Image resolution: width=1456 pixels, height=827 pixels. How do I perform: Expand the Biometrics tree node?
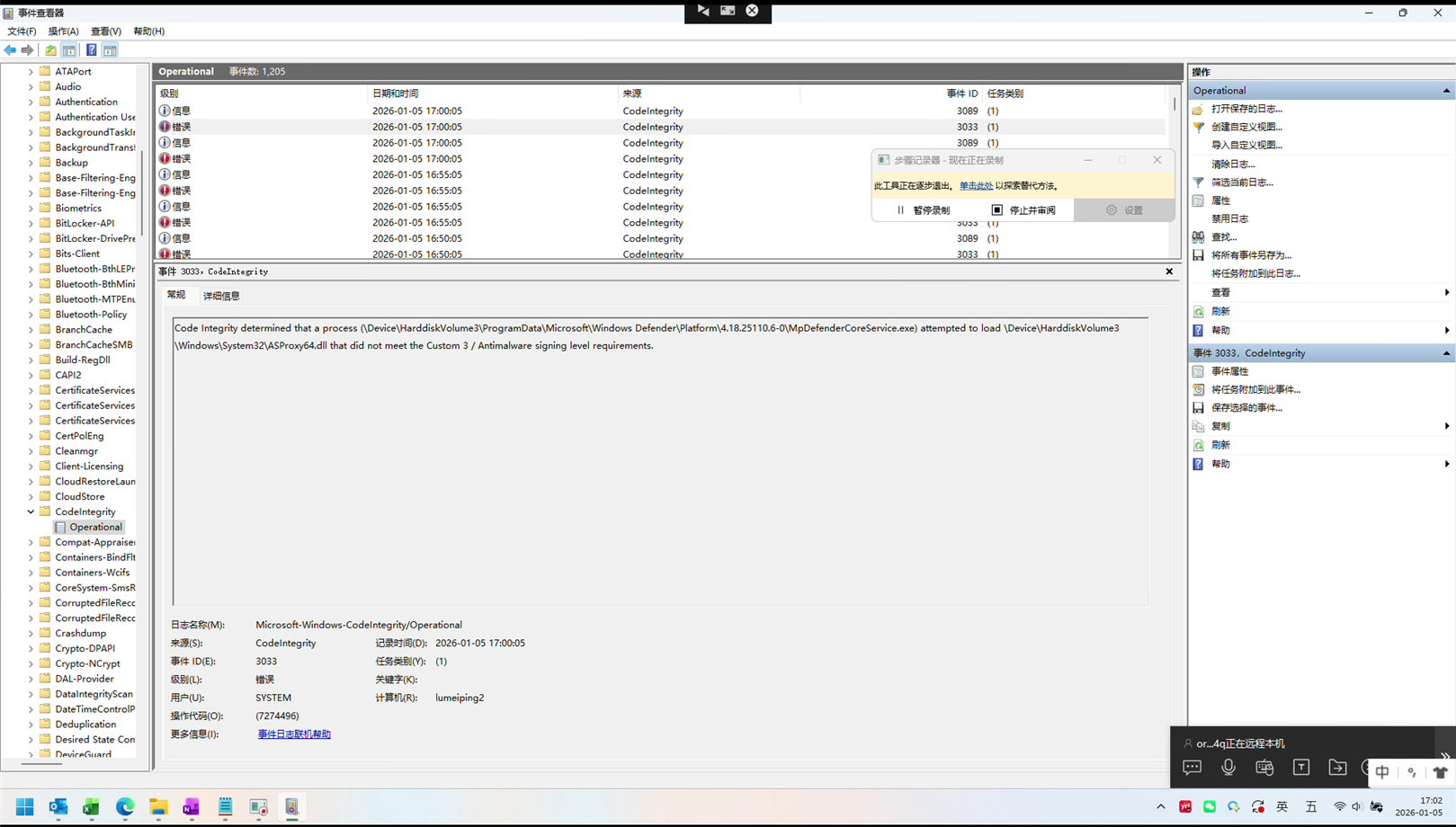tap(31, 209)
